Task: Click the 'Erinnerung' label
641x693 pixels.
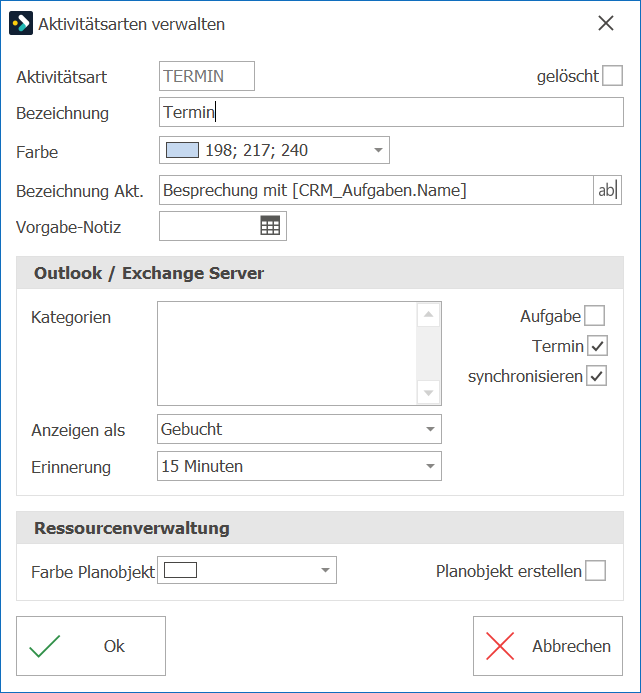Action: pyautogui.click(x=71, y=467)
